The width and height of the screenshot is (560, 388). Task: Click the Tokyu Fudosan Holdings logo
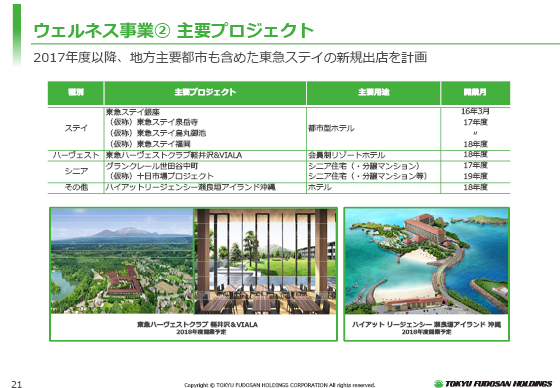493,384
